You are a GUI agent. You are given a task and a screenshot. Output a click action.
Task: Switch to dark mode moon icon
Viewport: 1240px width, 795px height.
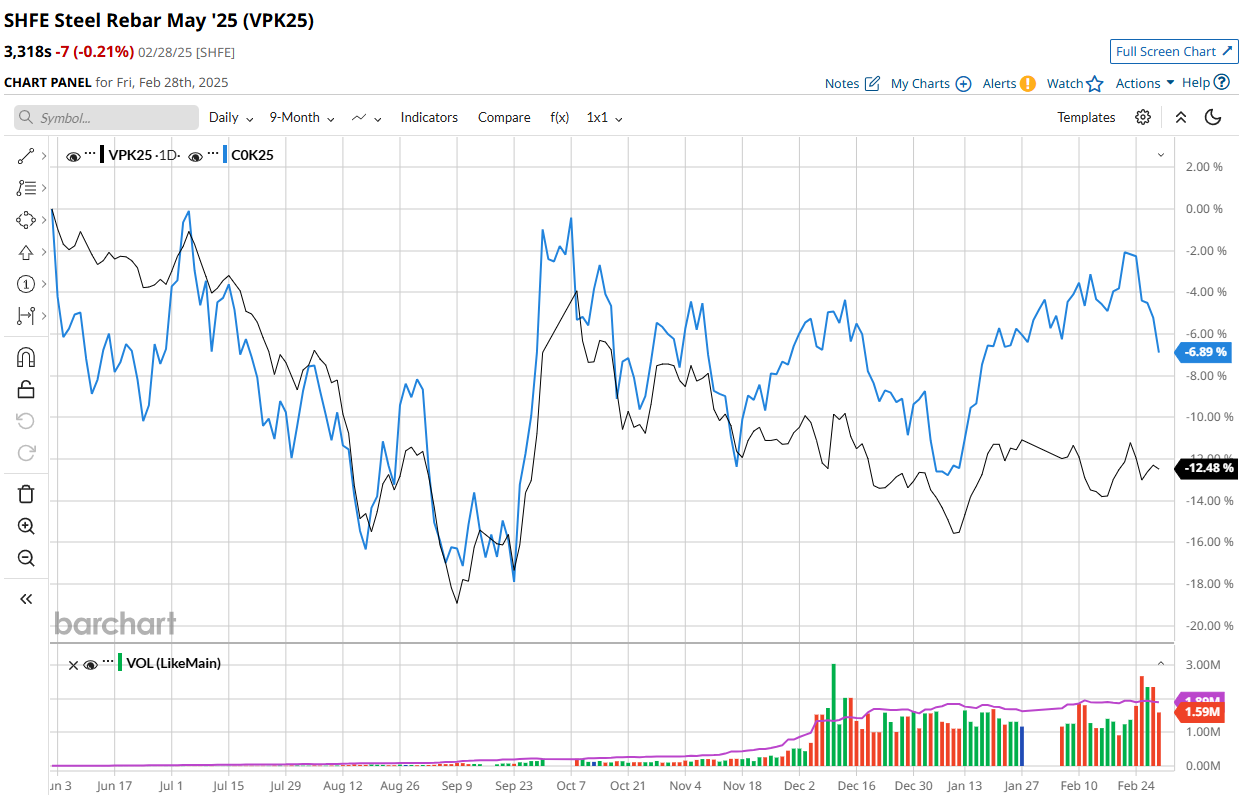click(1213, 118)
